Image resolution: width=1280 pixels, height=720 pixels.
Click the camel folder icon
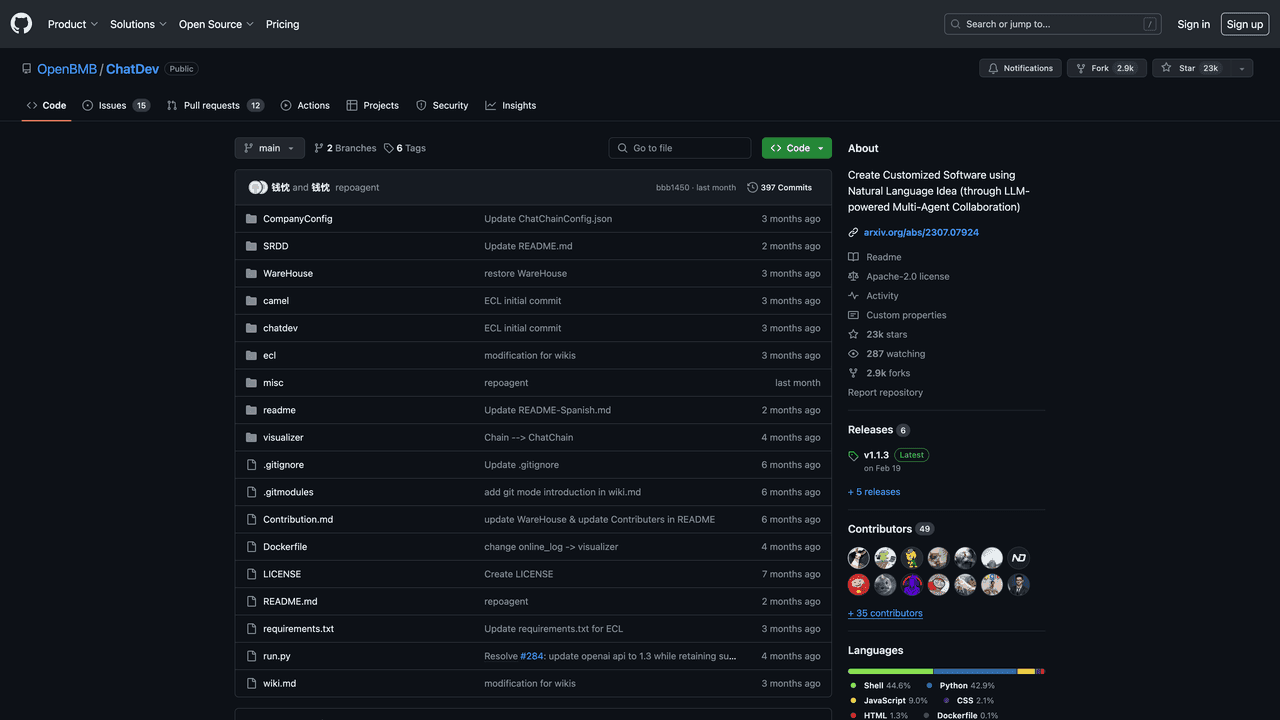252,301
